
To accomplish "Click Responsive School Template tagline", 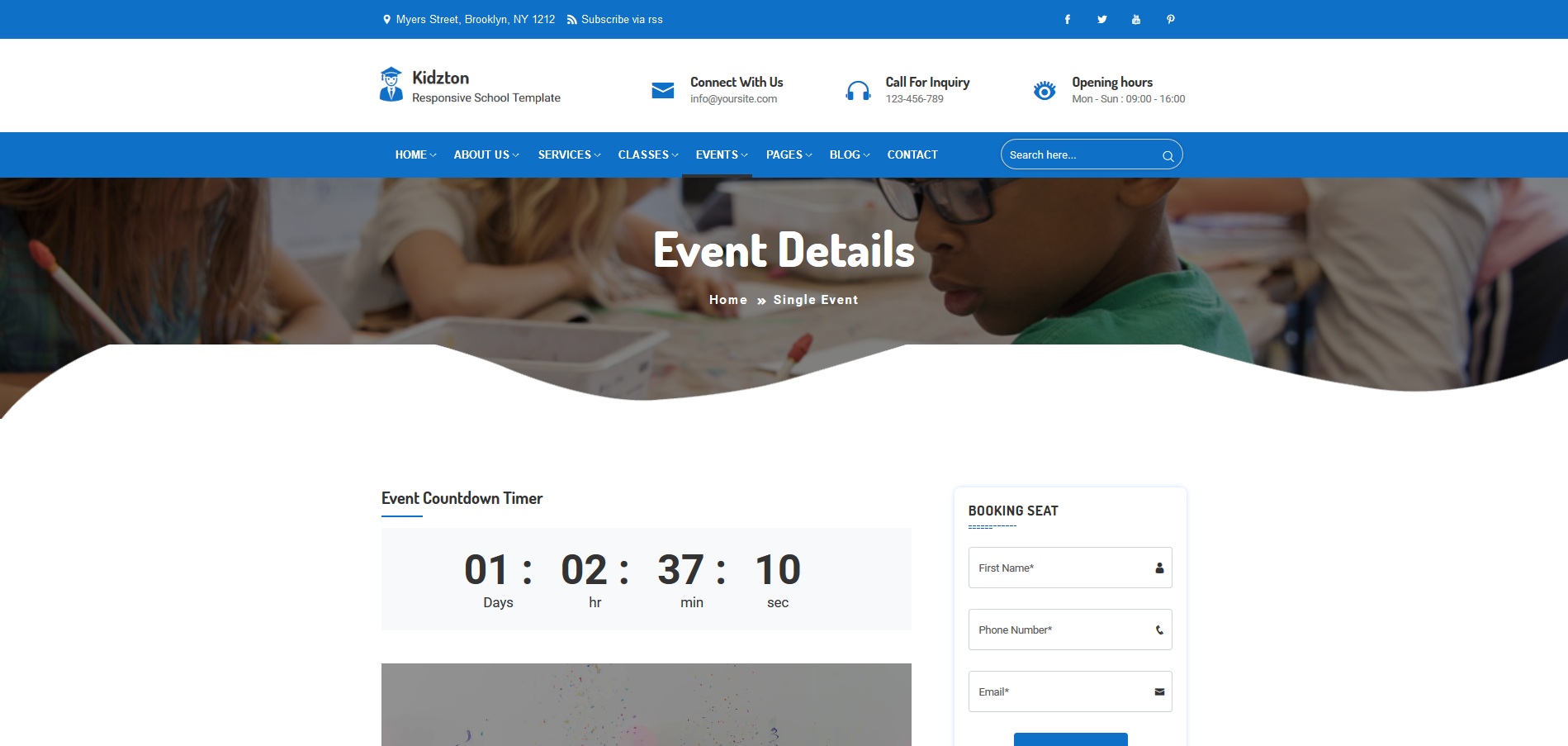I will (x=486, y=97).
